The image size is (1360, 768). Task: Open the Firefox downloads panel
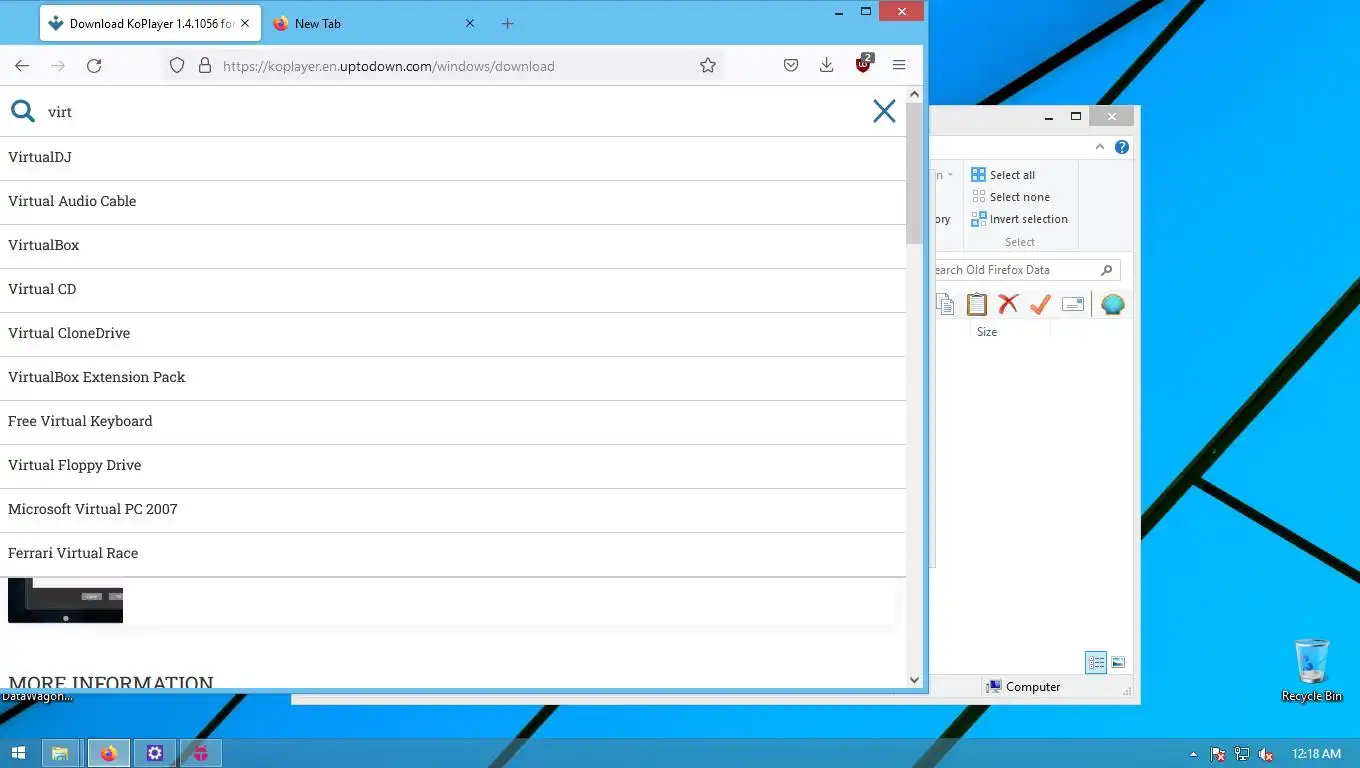click(x=826, y=65)
